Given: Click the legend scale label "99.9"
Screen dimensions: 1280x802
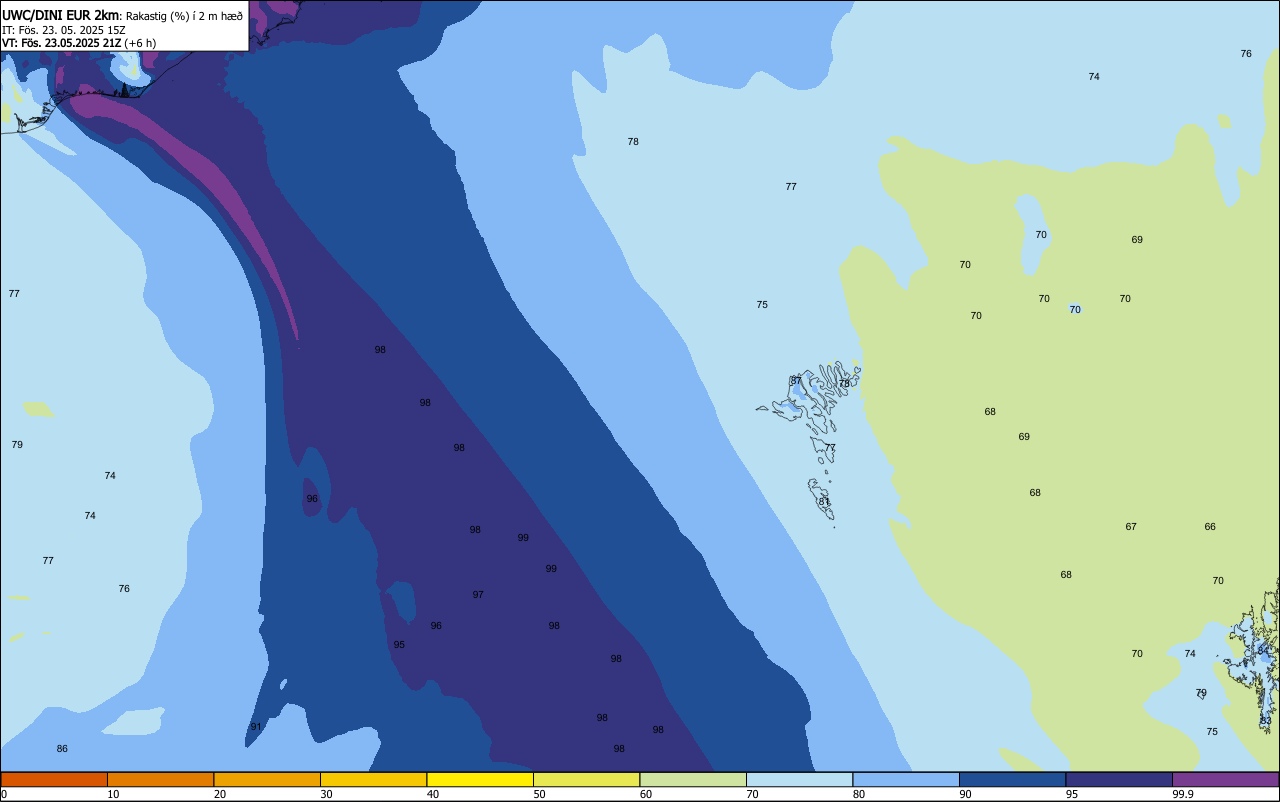Looking at the screenshot, I should click(1183, 794).
